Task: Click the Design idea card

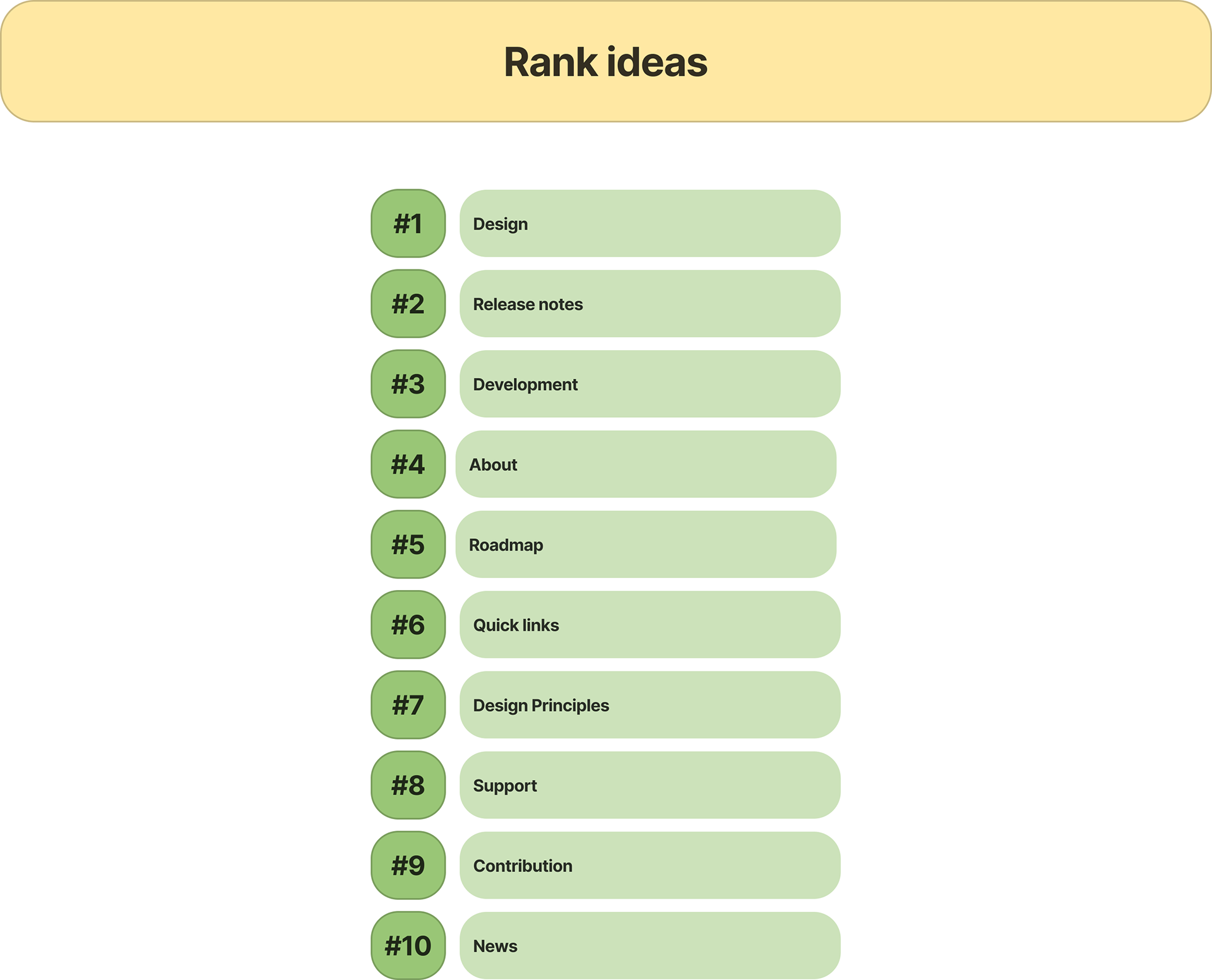Action: [x=650, y=223]
